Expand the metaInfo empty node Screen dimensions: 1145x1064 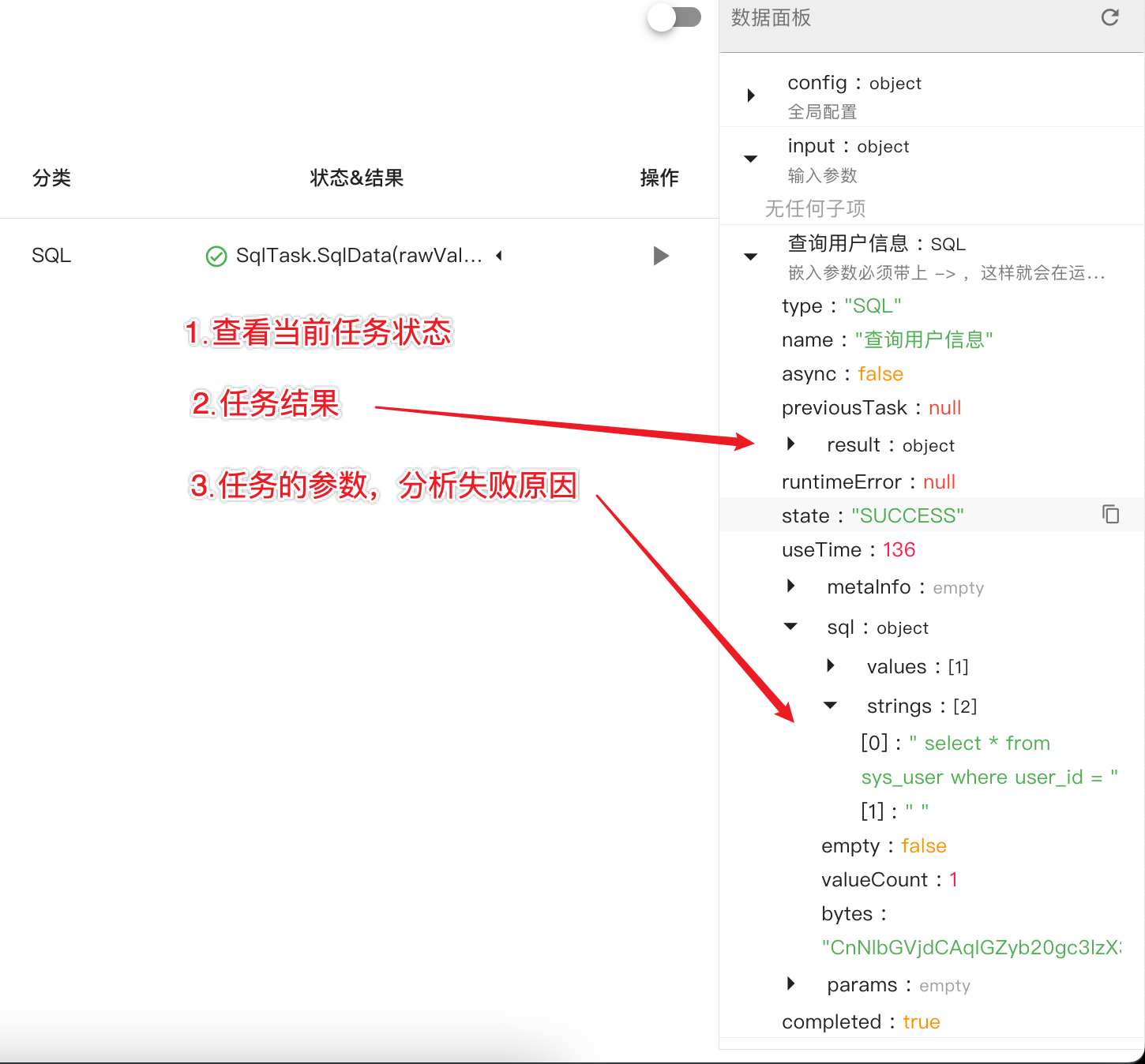coord(790,586)
